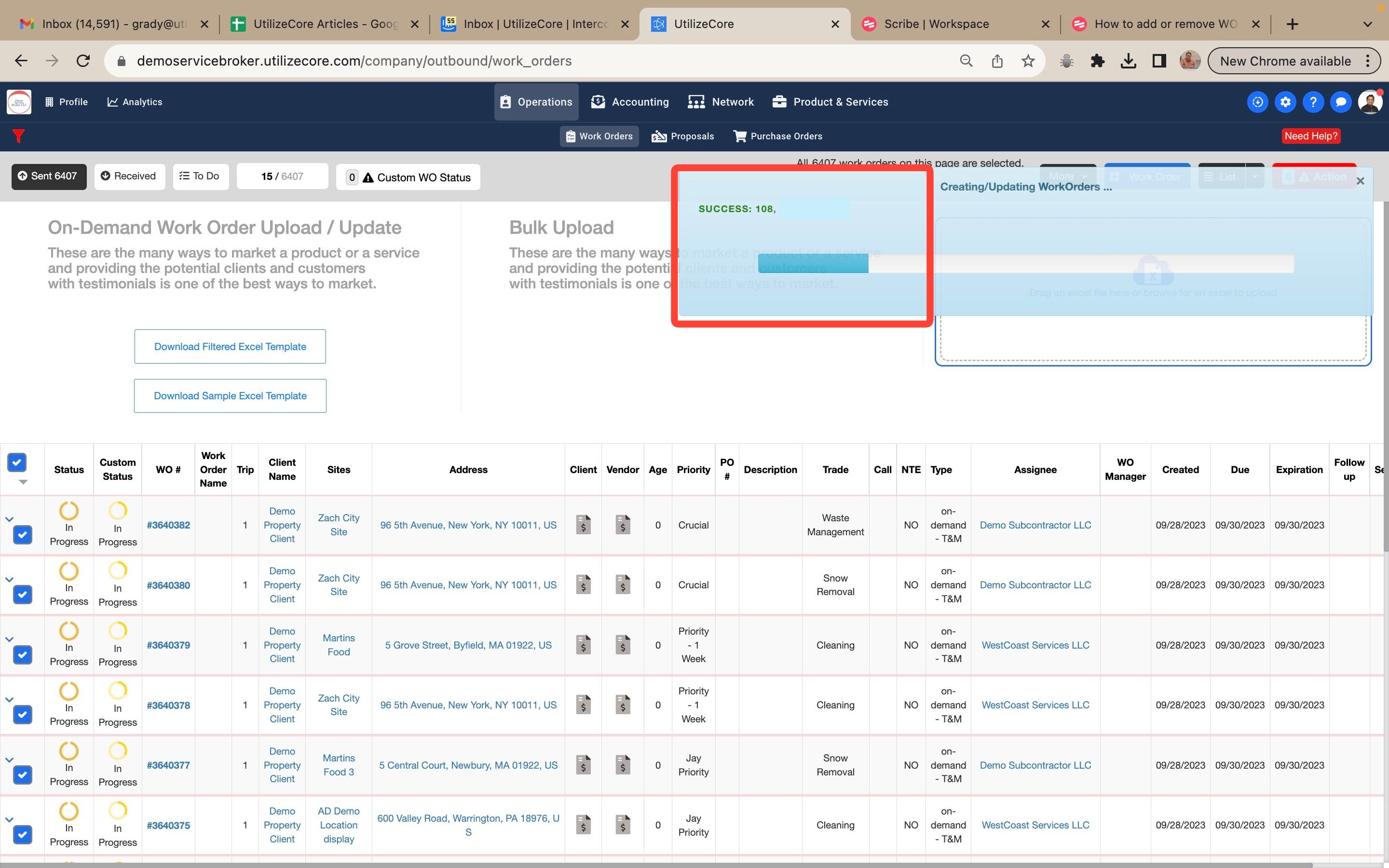
Task: Click Vendor invoice icon for WO #3640379
Action: (622, 645)
